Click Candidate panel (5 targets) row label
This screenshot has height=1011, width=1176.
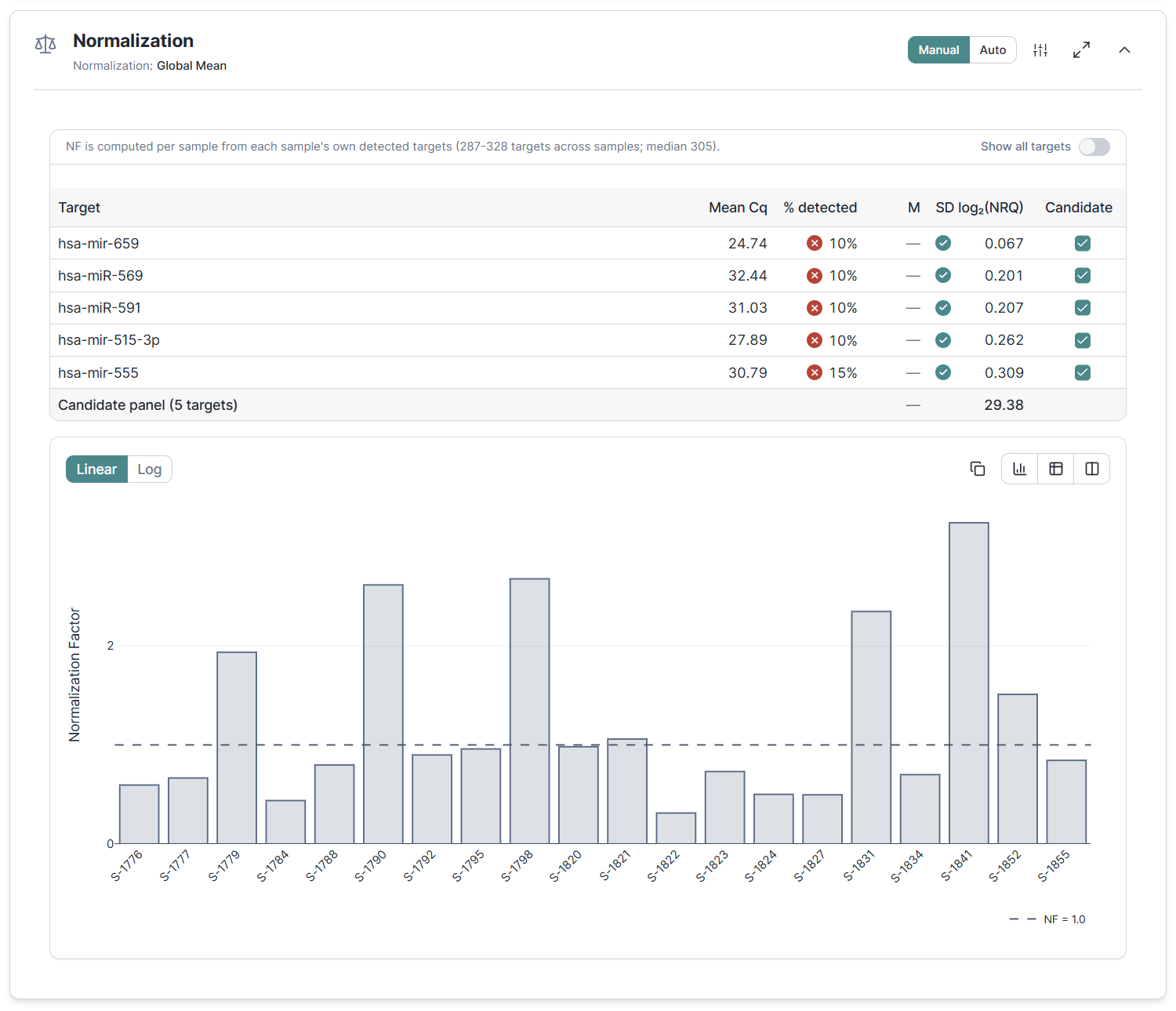pos(148,405)
